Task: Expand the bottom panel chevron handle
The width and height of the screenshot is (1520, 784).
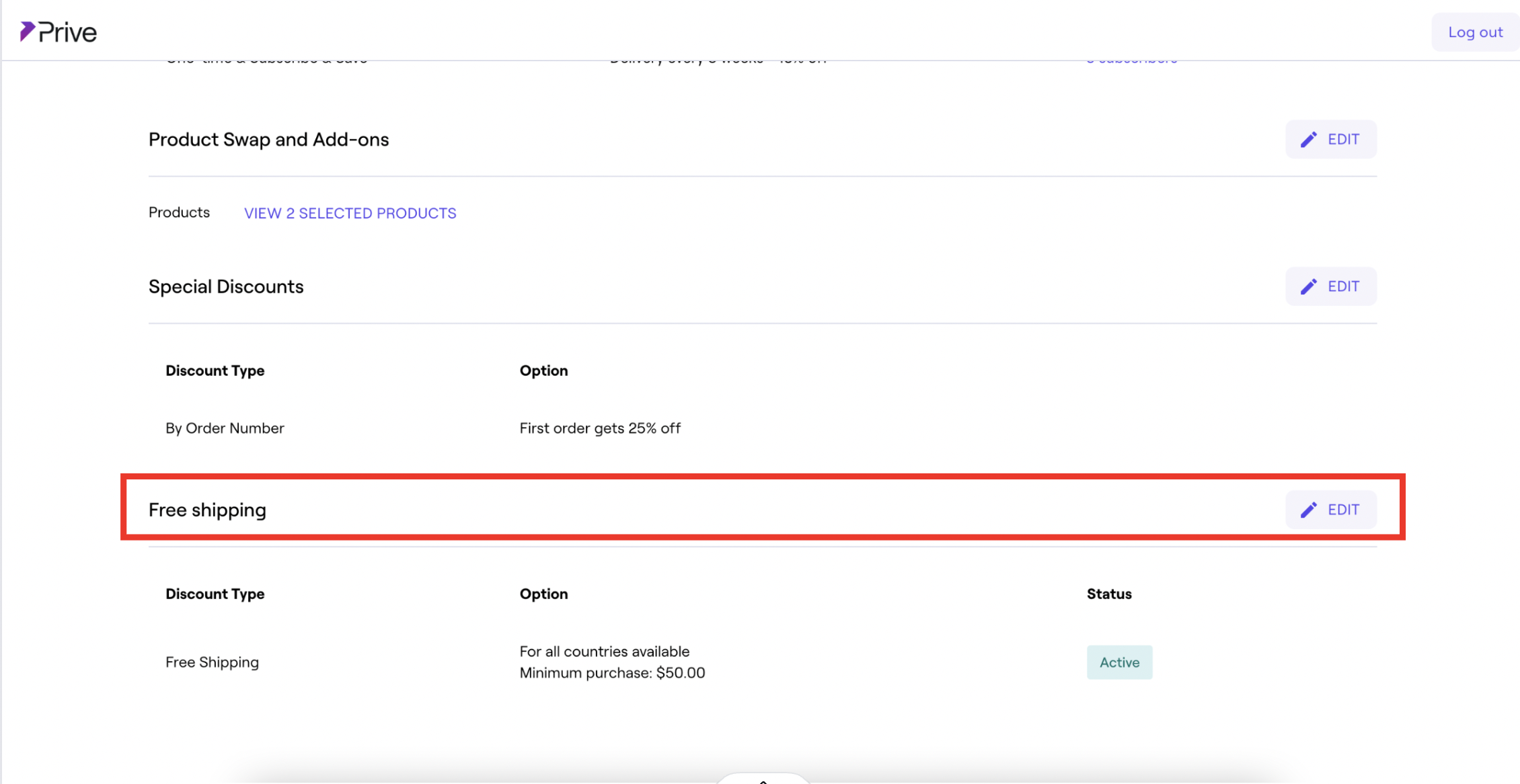Action: [x=763, y=780]
